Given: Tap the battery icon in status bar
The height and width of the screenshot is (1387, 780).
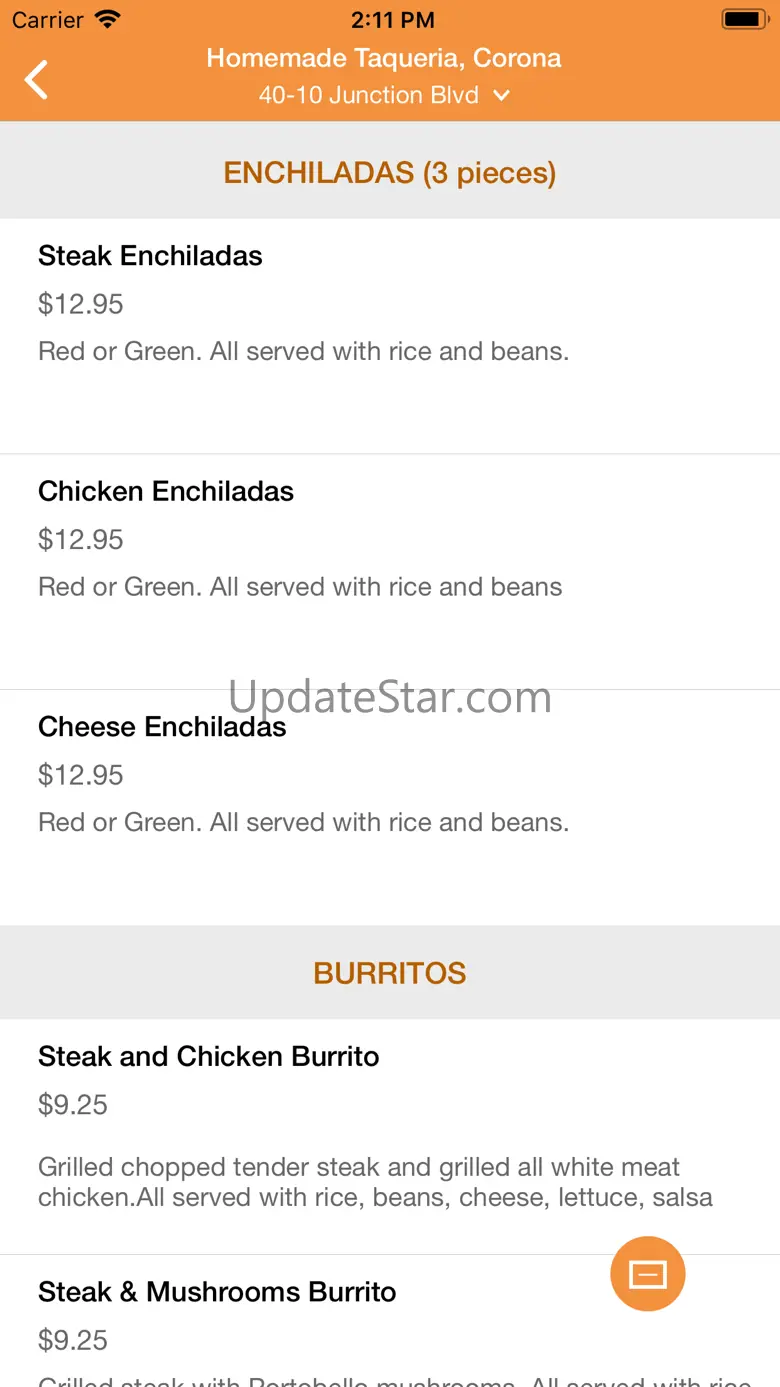Looking at the screenshot, I should click(x=744, y=19).
